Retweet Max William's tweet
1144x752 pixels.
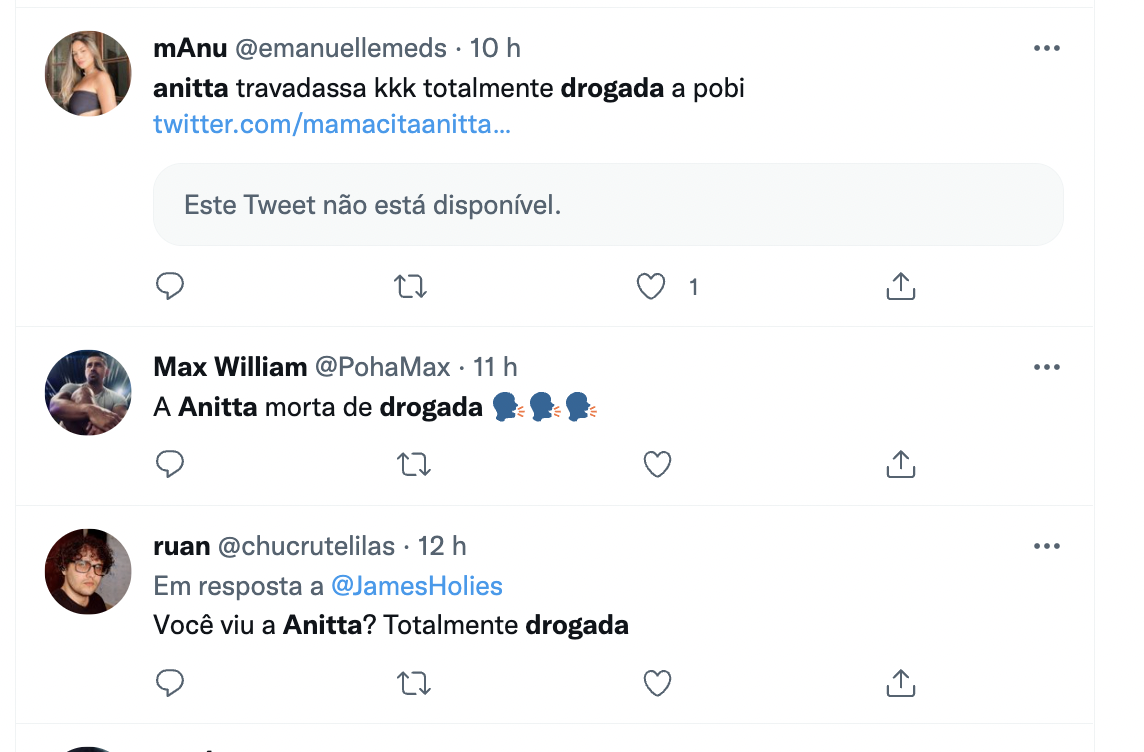(411, 464)
